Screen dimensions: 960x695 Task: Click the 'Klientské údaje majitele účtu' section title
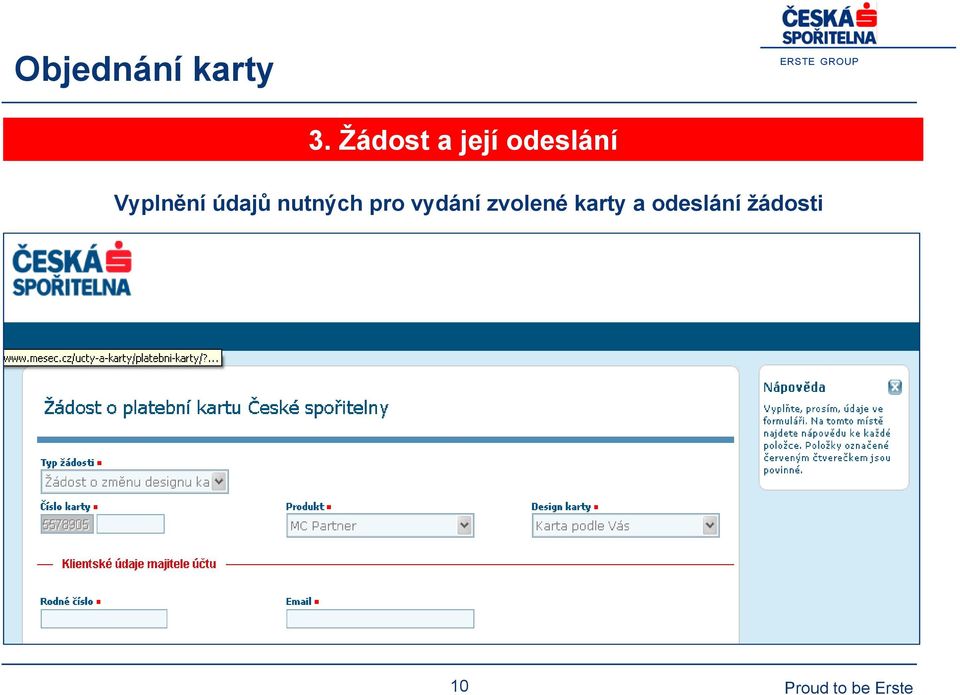[139, 564]
